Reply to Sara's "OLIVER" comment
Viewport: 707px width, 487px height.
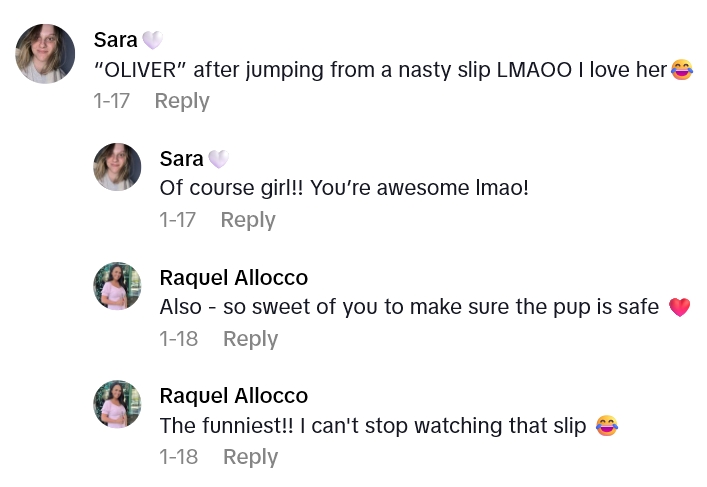pos(182,101)
